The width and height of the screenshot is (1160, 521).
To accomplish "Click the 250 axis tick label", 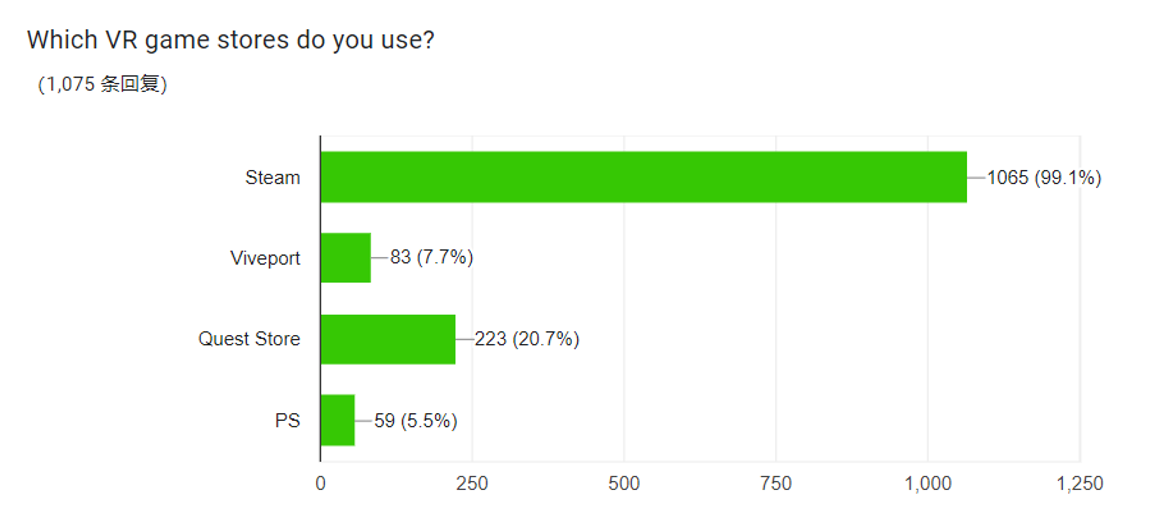I will [x=472, y=484].
